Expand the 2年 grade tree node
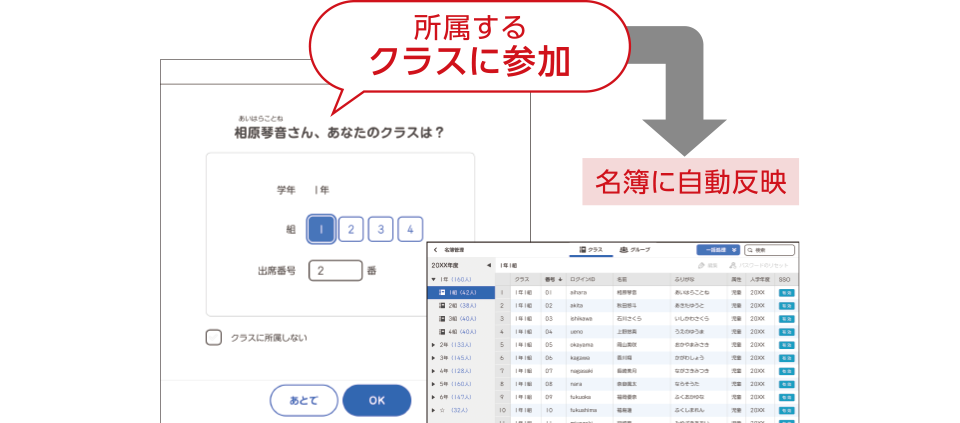 [432, 344]
